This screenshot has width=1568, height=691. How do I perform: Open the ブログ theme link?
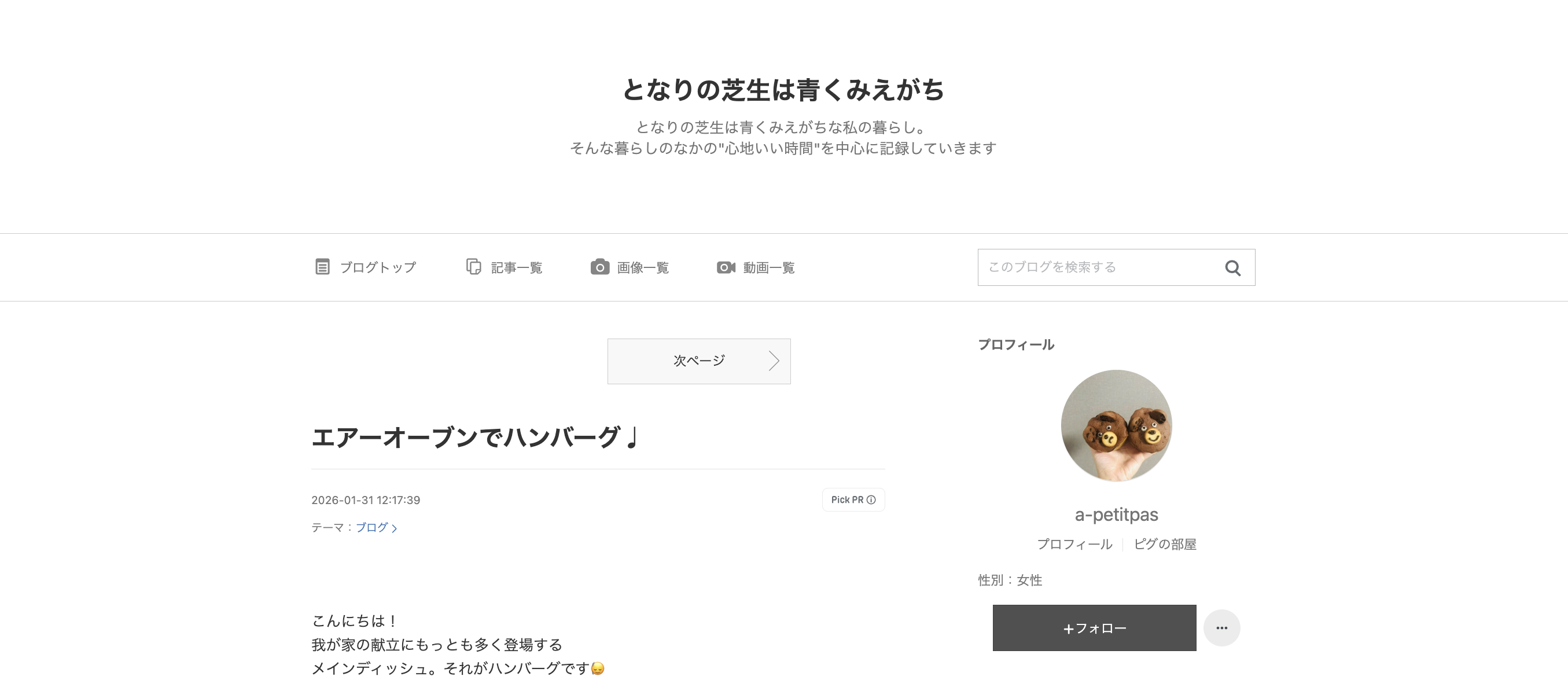tap(372, 527)
